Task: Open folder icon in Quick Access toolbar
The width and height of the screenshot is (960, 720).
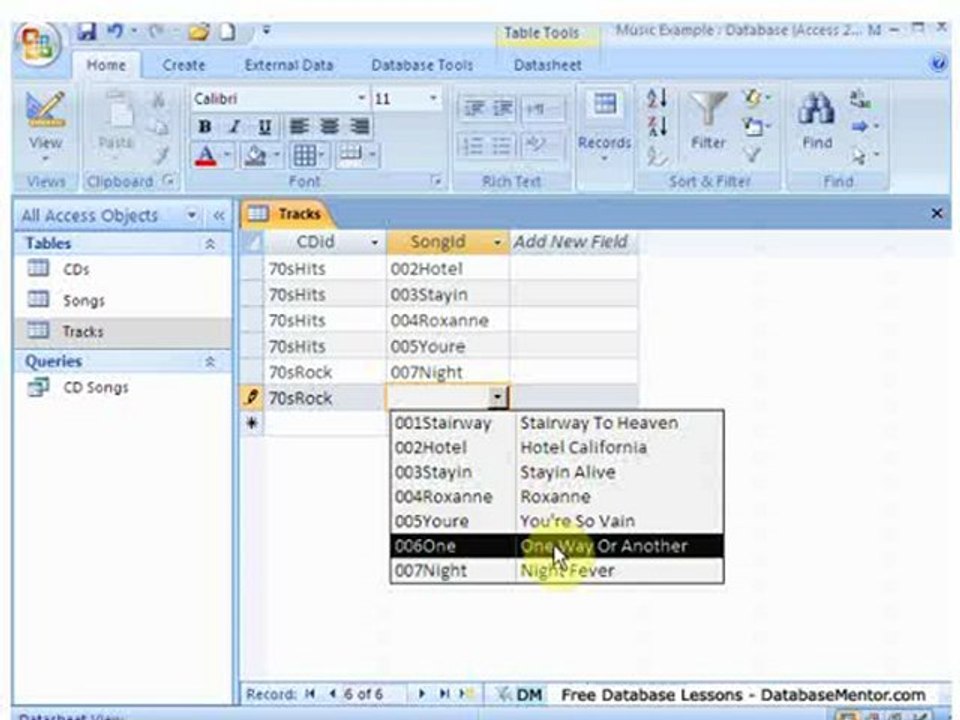Action: point(198,31)
